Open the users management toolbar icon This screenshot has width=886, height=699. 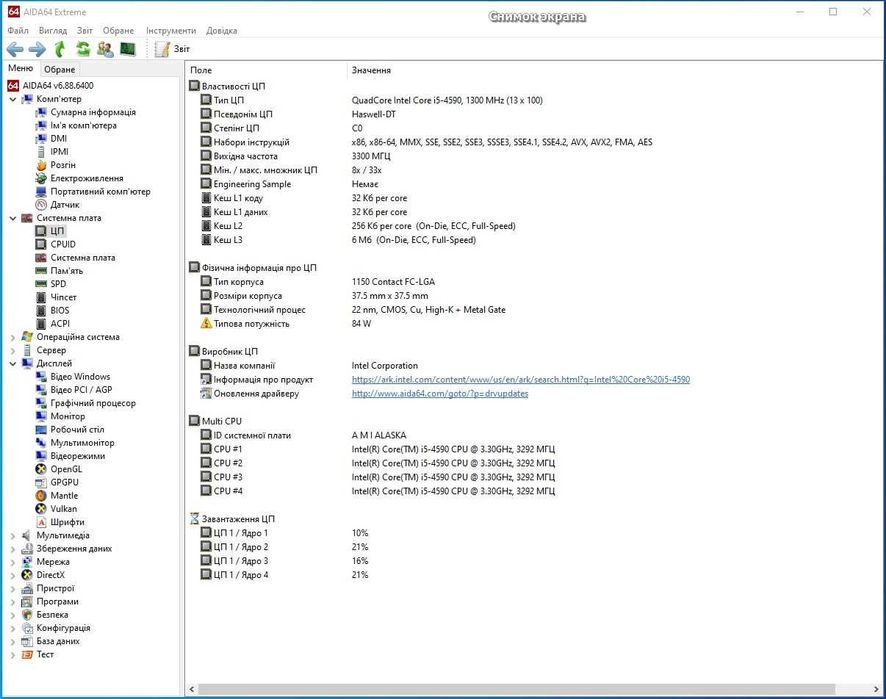(x=105, y=50)
